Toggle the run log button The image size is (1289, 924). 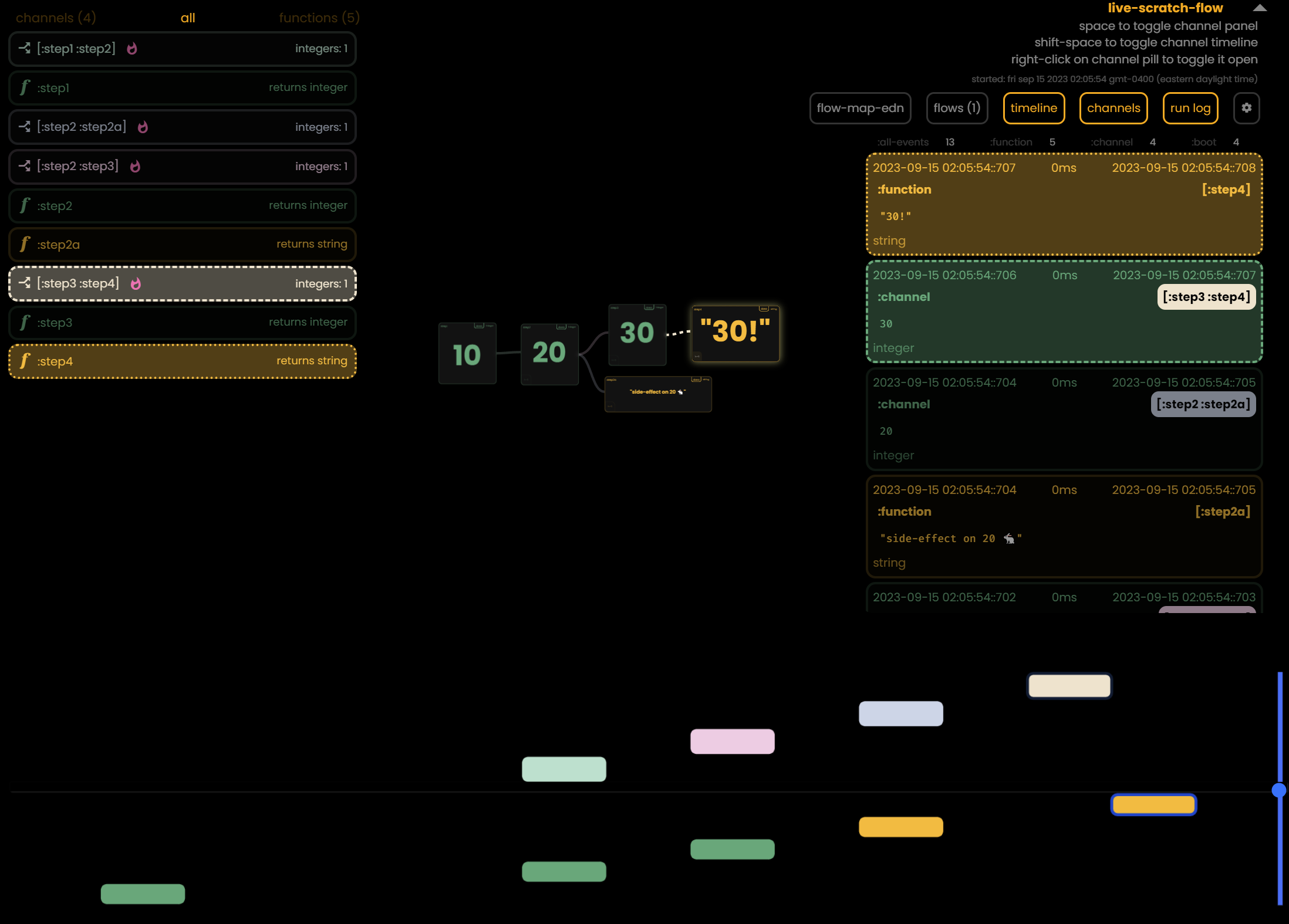pos(1190,108)
